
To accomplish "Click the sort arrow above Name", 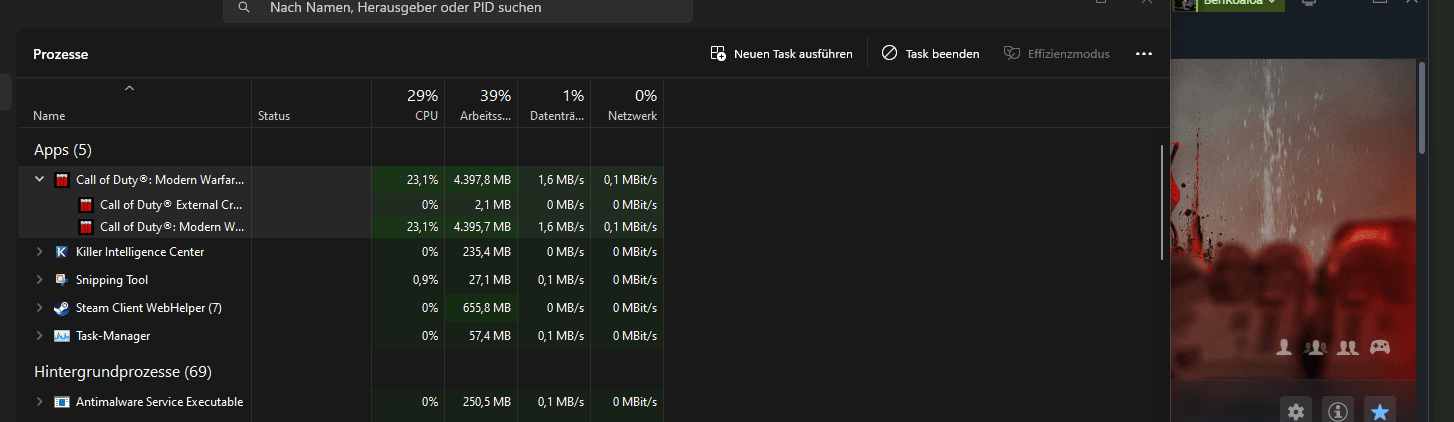I will pos(129,88).
